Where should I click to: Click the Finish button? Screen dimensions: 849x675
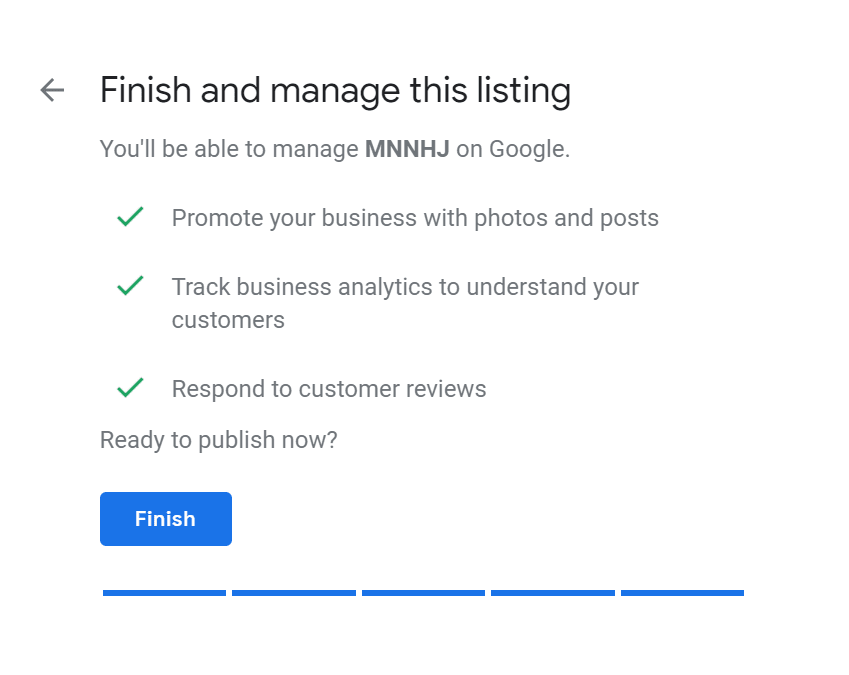point(166,519)
